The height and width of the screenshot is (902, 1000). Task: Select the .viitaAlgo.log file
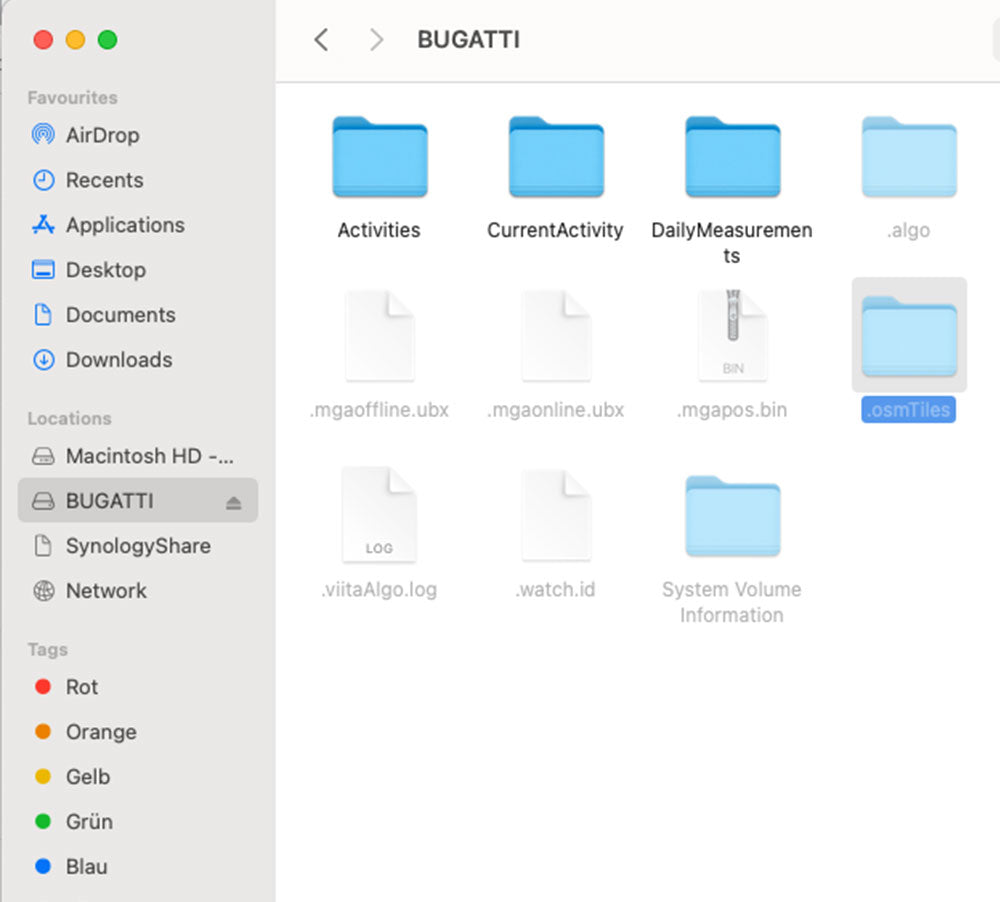point(379,516)
